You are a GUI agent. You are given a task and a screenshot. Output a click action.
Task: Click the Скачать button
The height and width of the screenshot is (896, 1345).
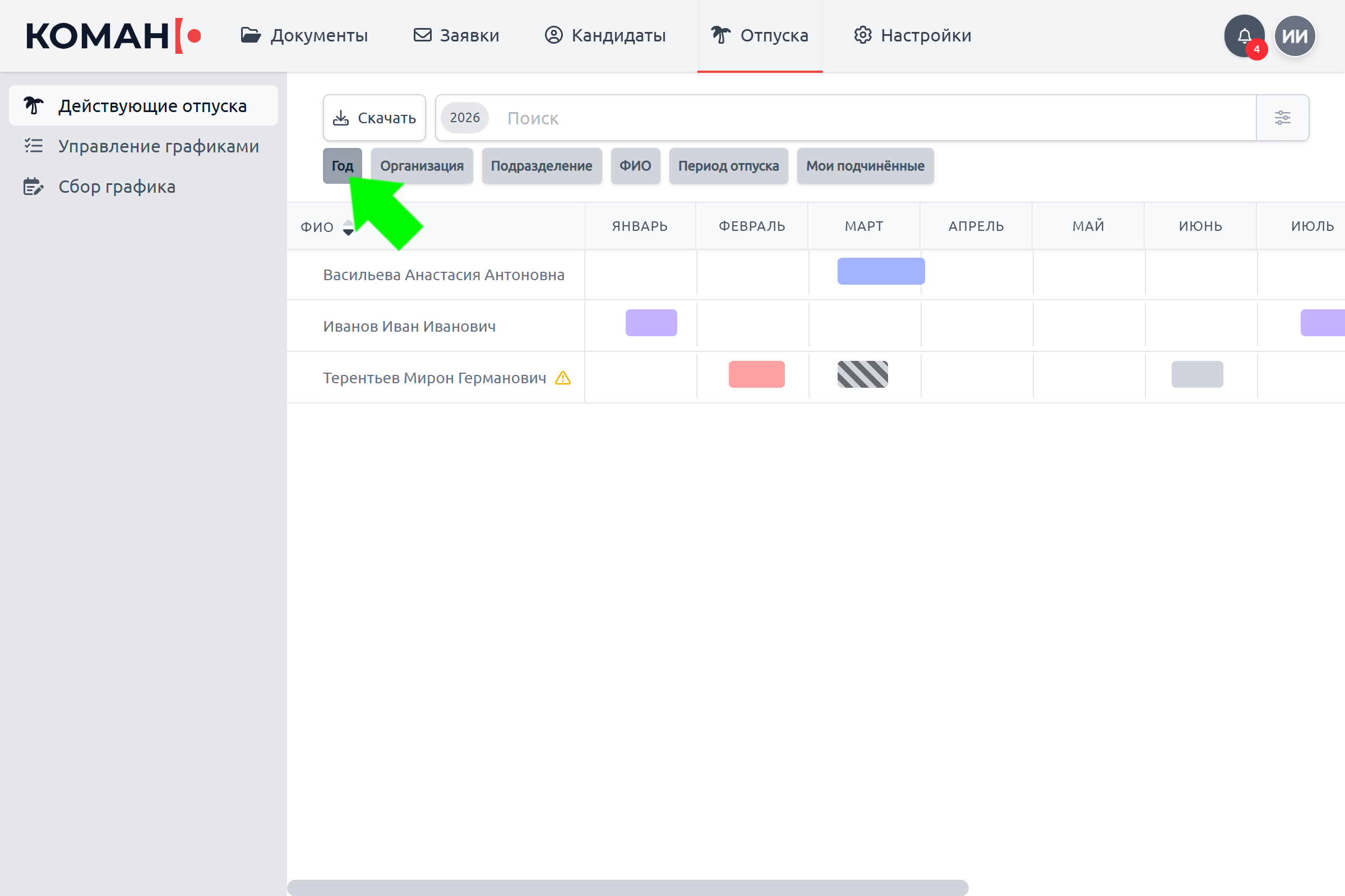[x=375, y=118]
